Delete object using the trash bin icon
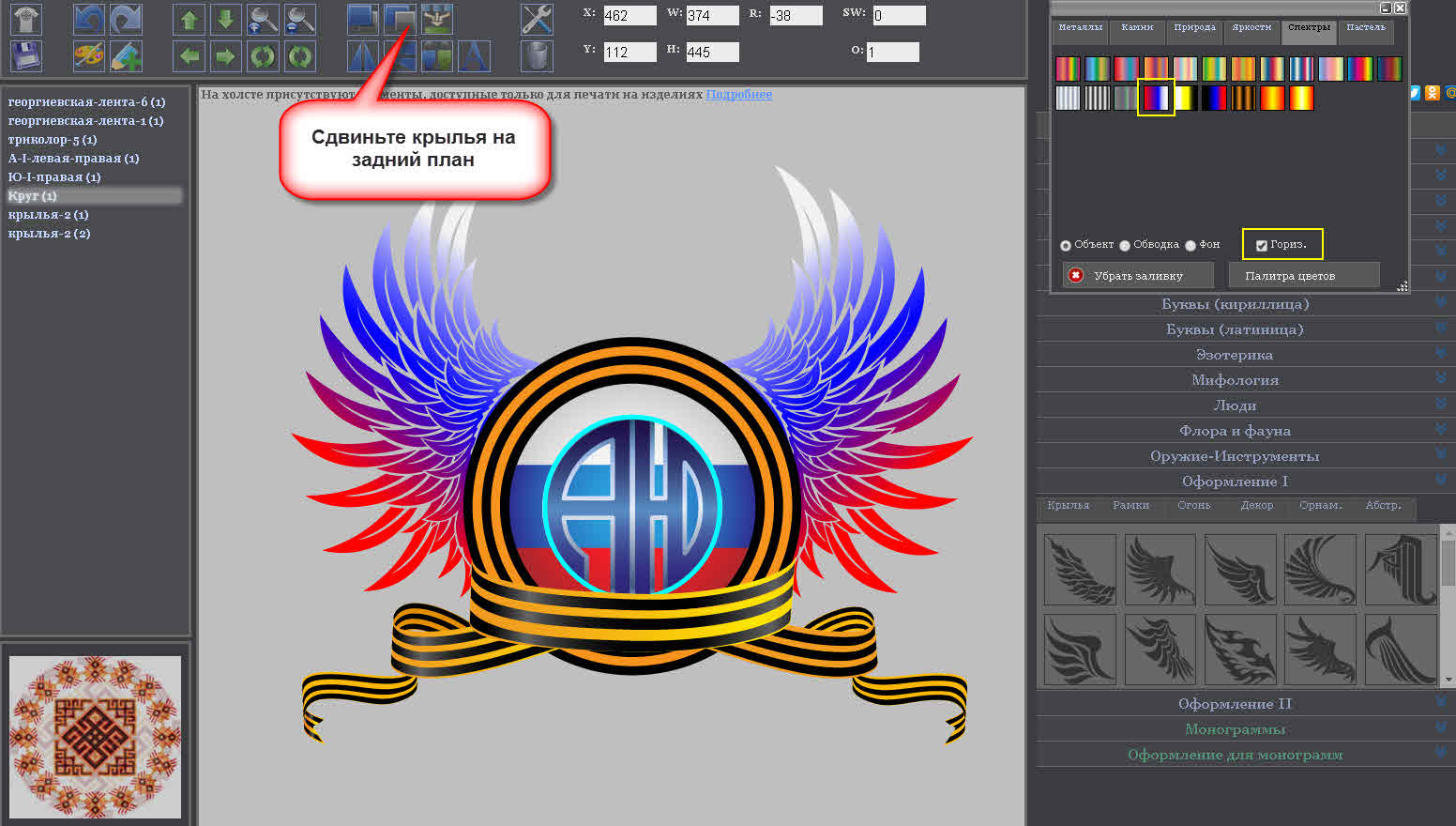This screenshot has height=826, width=1456. coord(537,56)
